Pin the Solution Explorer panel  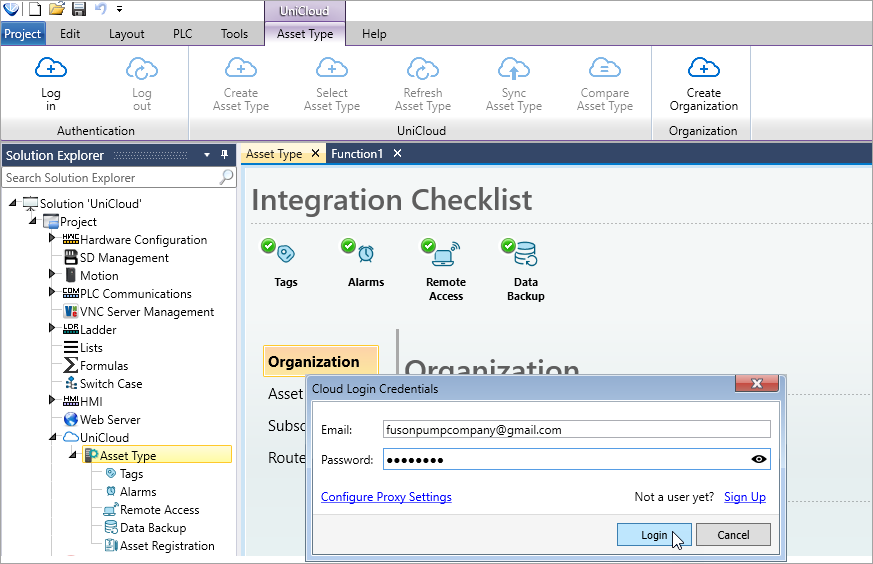click(x=224, y=155)
